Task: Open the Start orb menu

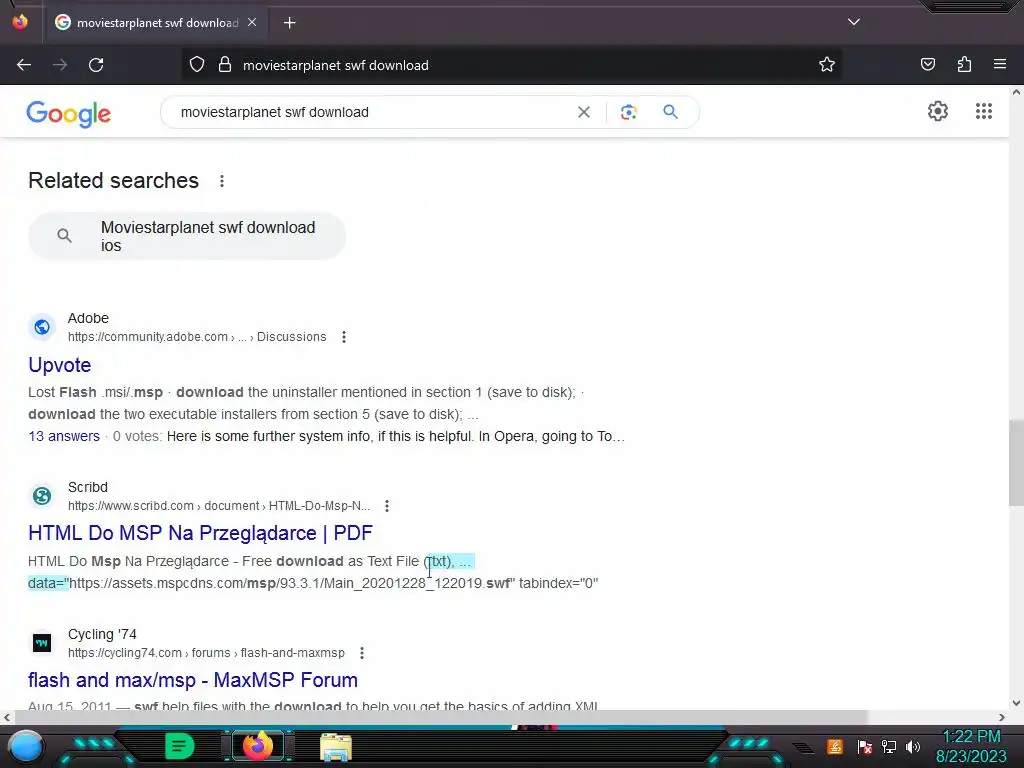Action: [x=26, y=746]
